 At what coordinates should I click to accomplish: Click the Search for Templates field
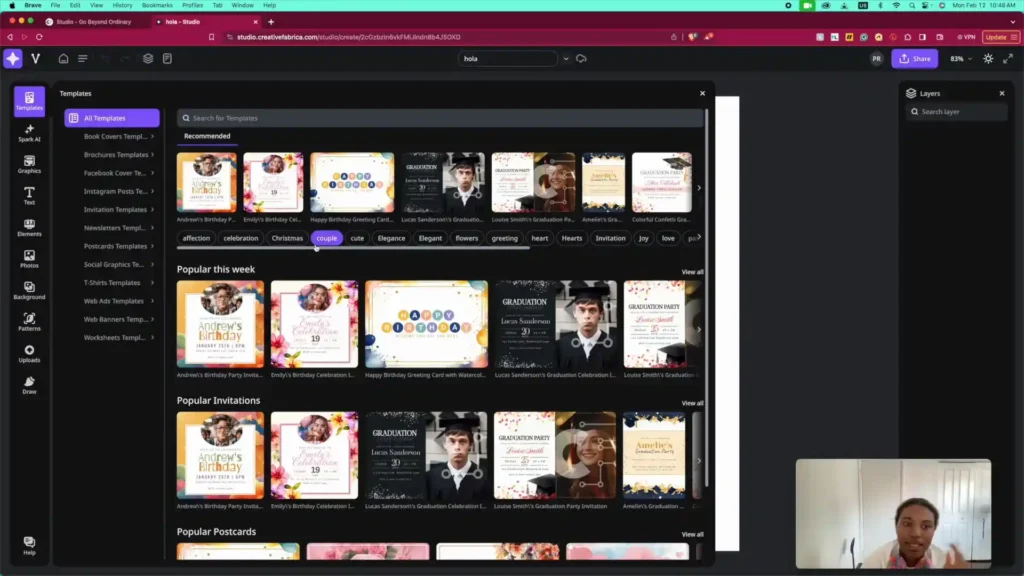440,118
